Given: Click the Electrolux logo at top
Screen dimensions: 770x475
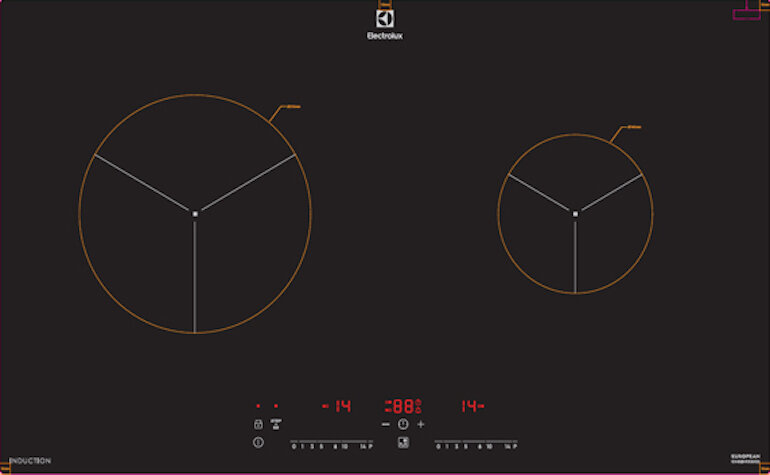Looking at the screenshot, I should coord(384,24).
